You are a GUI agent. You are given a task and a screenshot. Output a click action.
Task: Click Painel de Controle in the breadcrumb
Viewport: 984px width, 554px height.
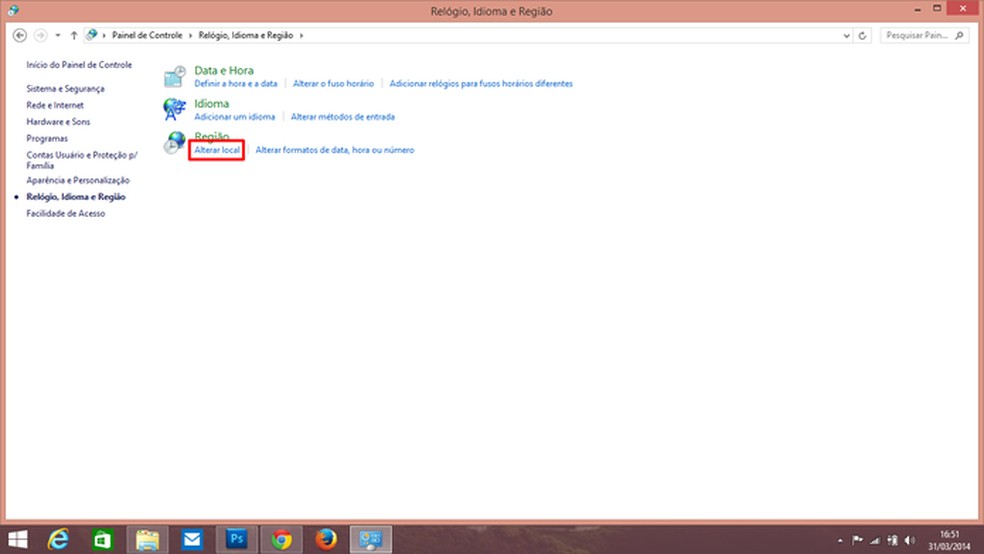coord(147,36)
